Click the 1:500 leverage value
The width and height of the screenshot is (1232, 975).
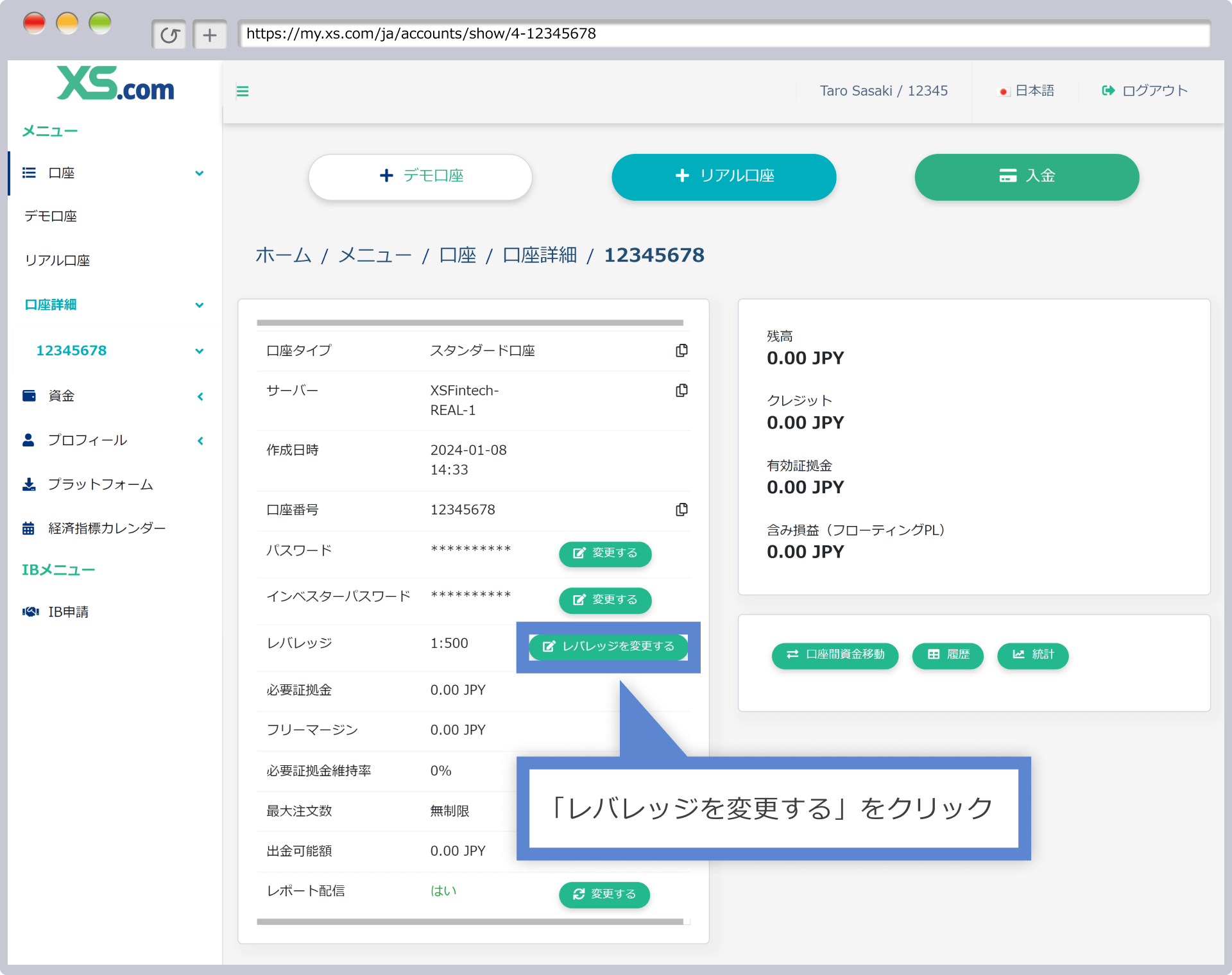449,643
